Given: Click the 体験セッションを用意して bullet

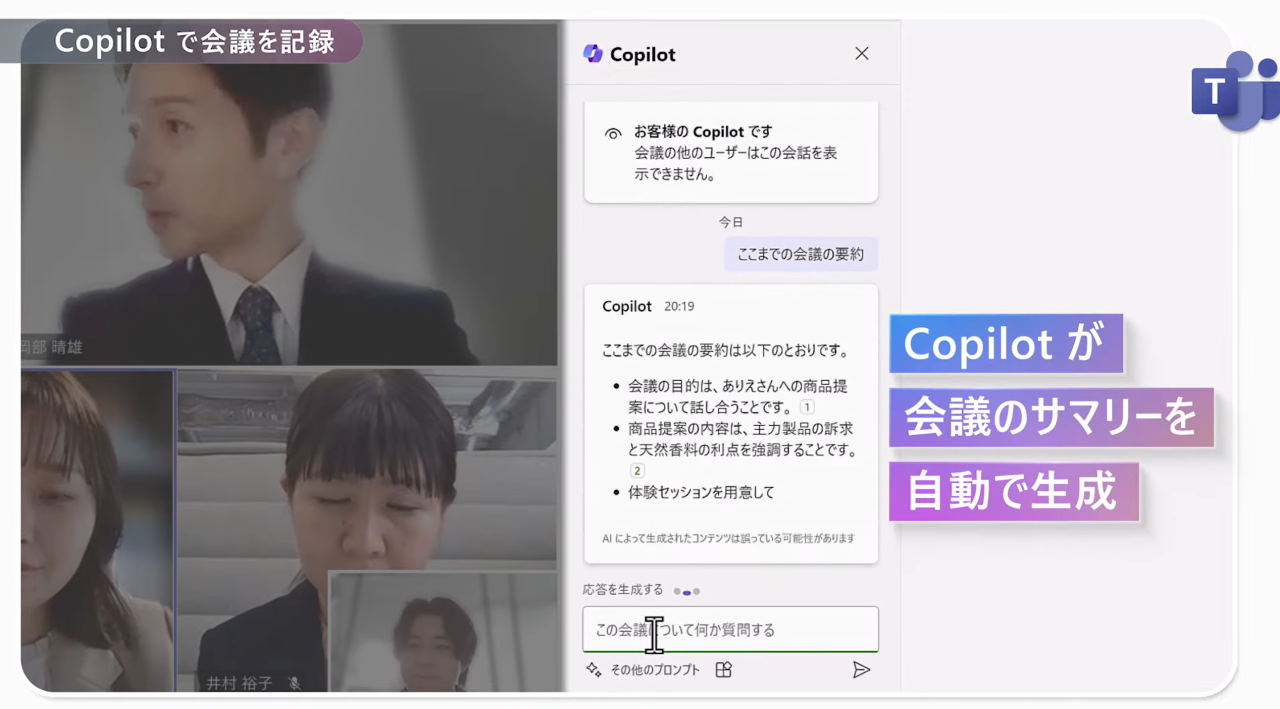Looking at the screenshot, I should coord(701,492).
